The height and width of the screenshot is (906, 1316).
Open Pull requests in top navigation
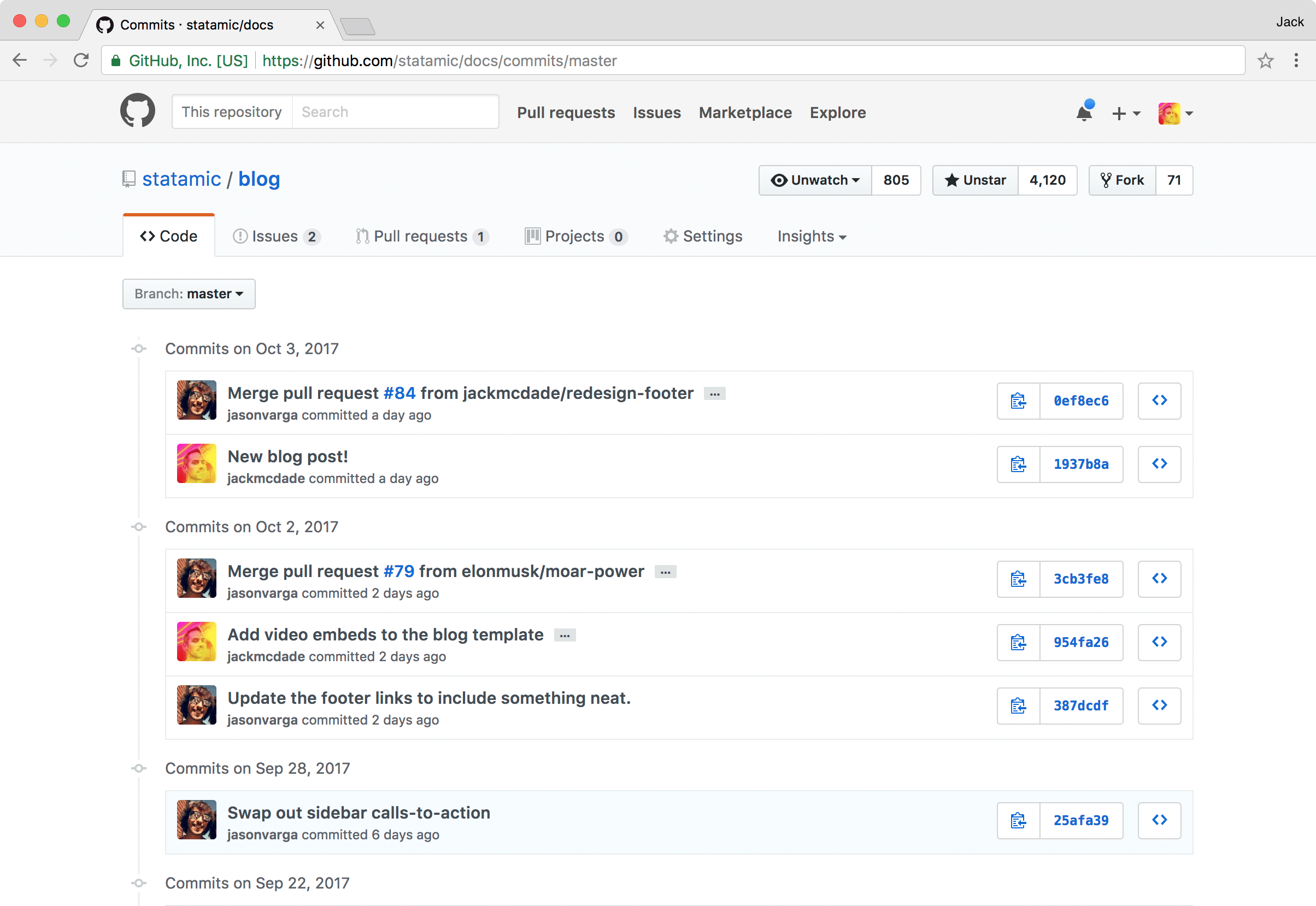click(x=566, y=113)
